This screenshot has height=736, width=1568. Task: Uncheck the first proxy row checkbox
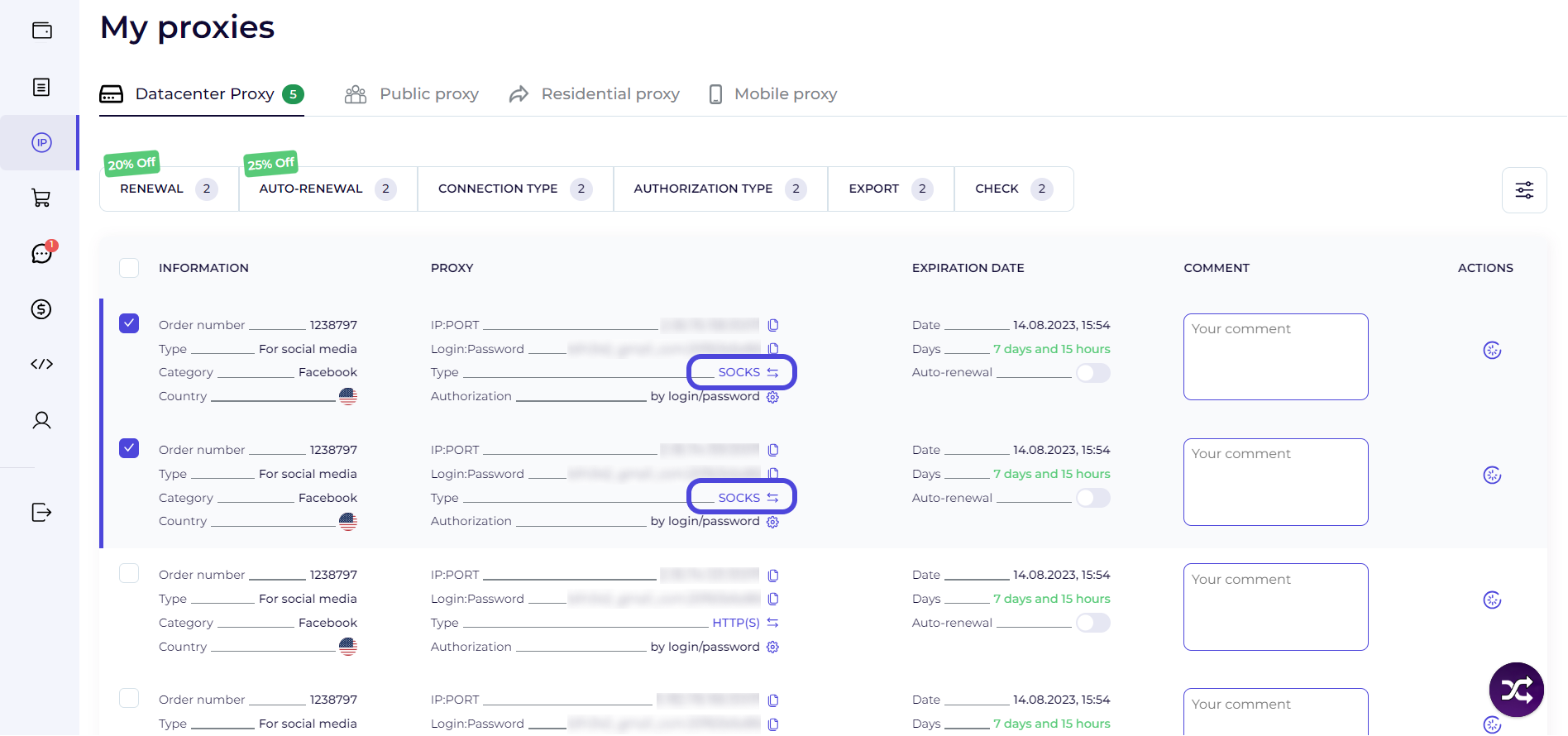(129, 323)
